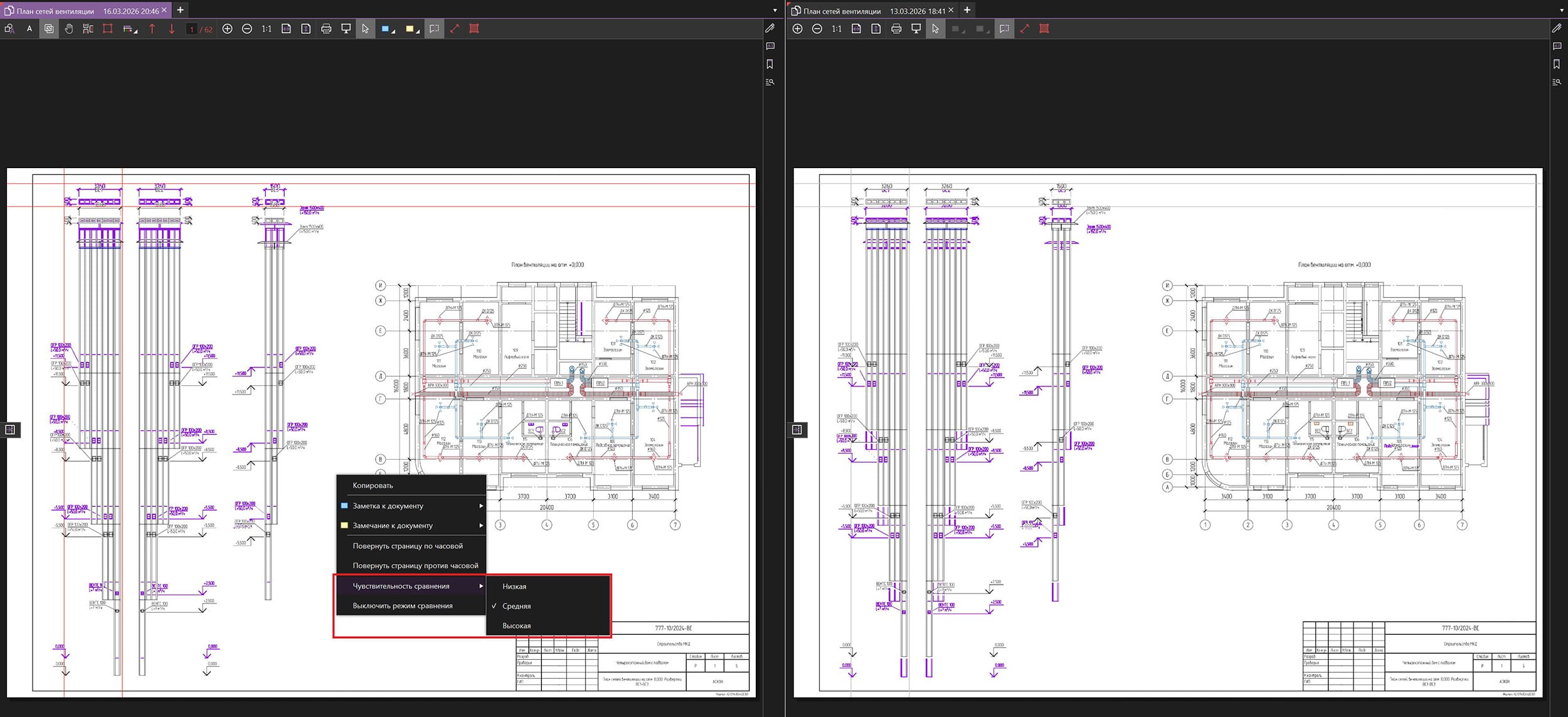
Task: Choose the checked Средняя sensitivity option
Action: click(516, 606)
